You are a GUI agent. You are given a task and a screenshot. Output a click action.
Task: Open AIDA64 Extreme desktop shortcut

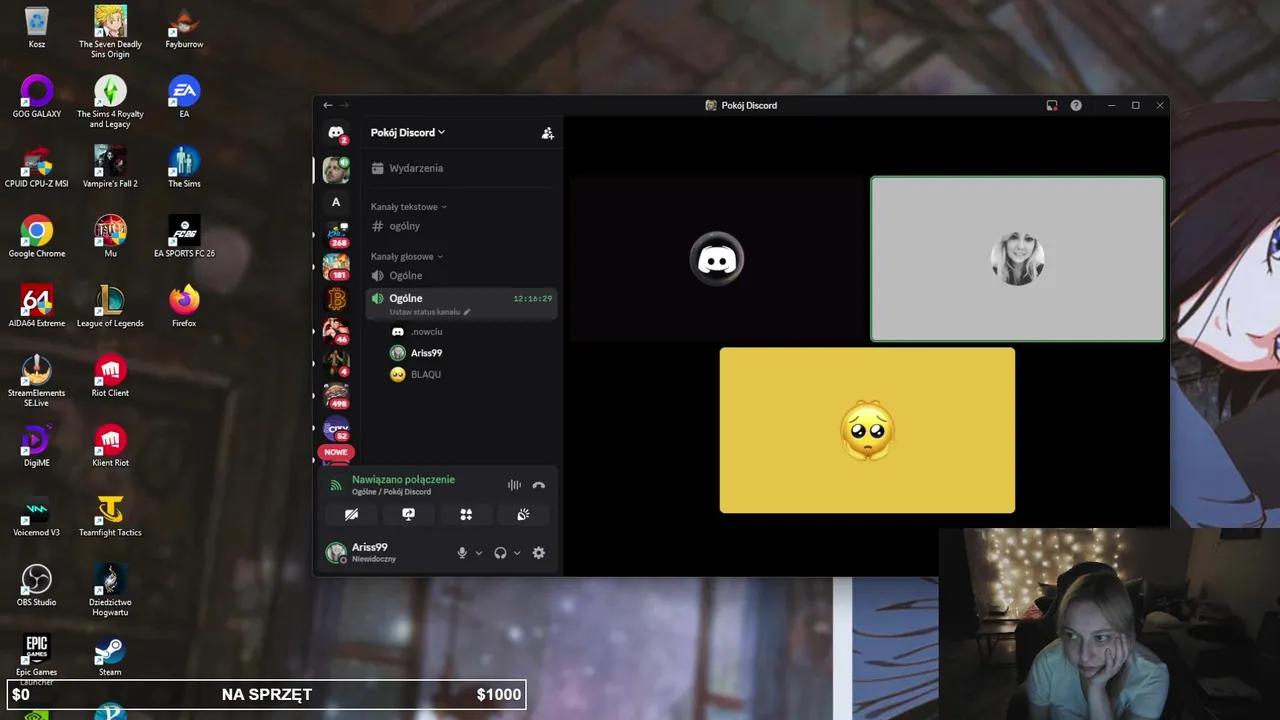tap(37, 306)
